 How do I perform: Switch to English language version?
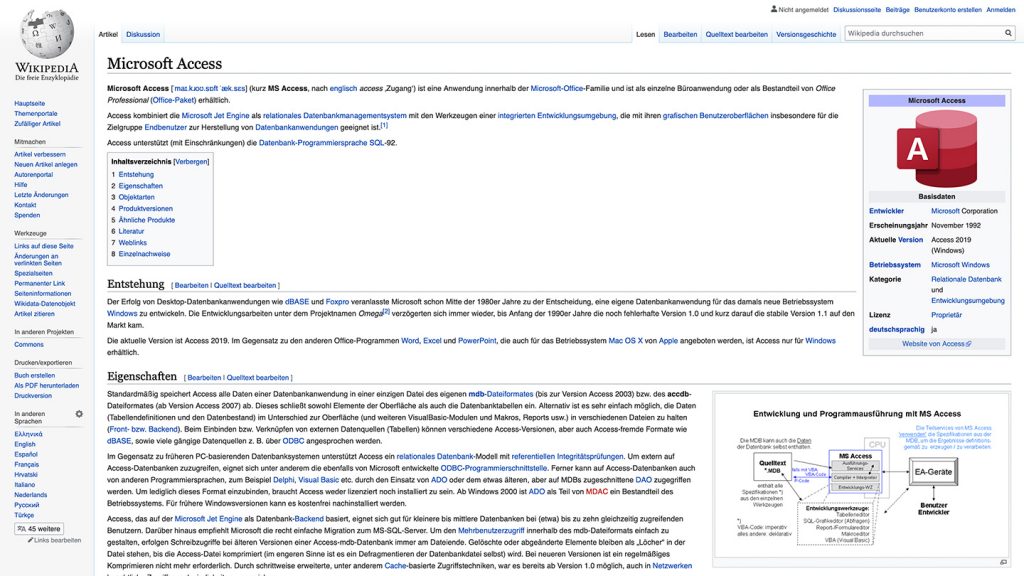[25, 444]
